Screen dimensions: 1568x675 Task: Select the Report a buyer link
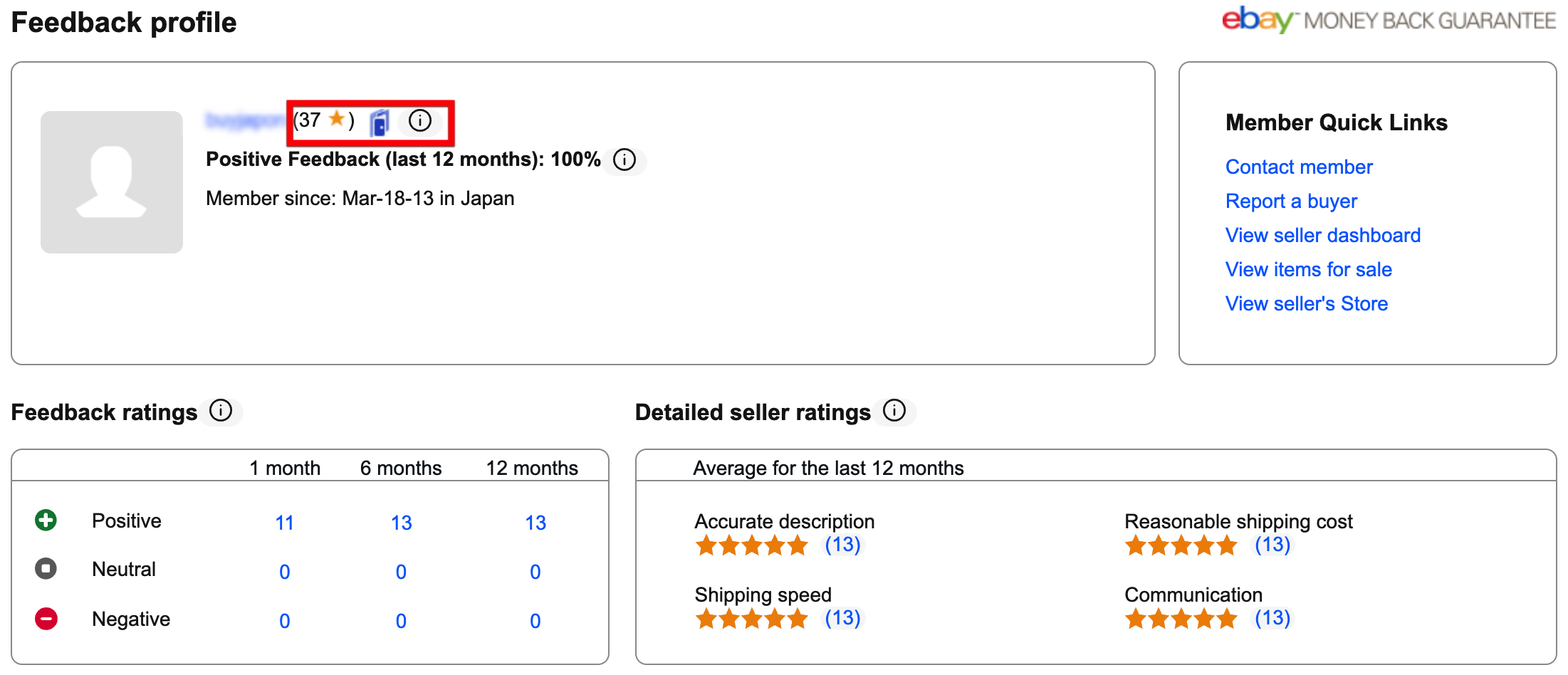pos(1291,201)
